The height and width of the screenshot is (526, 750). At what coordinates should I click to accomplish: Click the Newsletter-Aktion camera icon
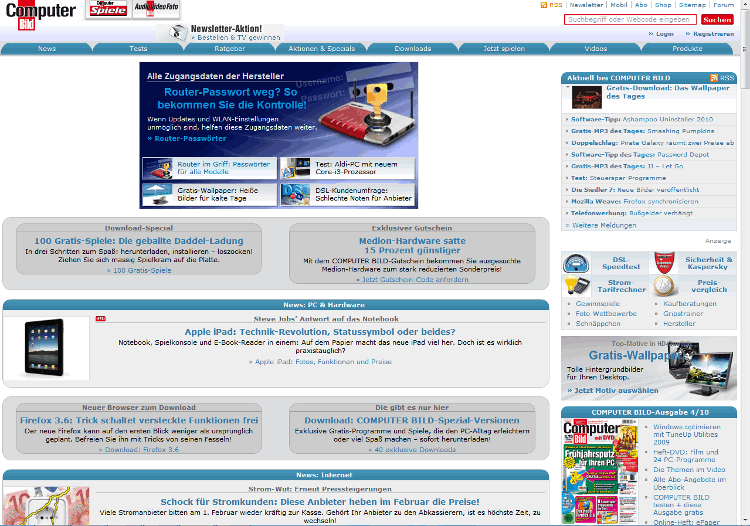[x=177, y=33]
